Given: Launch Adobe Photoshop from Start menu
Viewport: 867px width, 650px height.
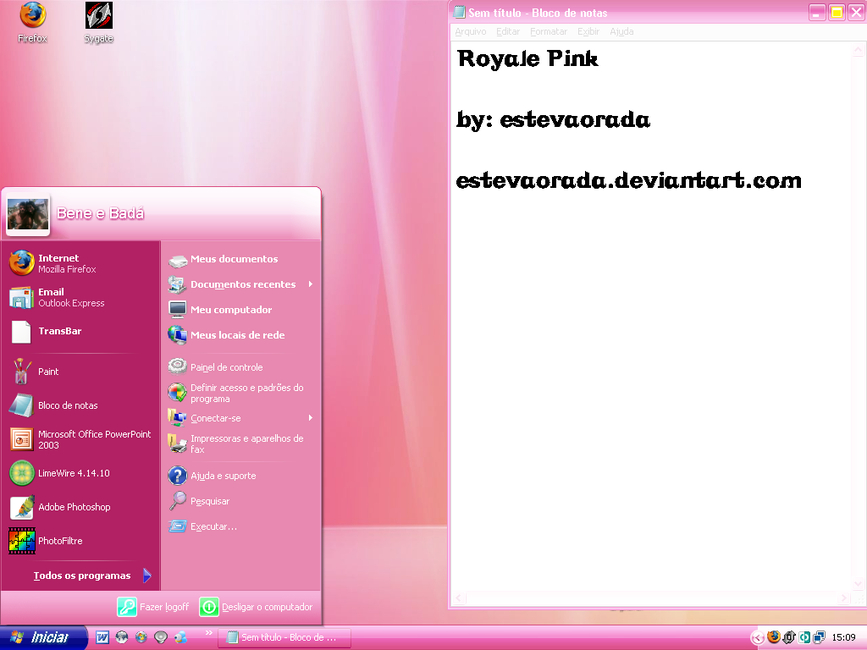Looking at the screenshot, I should [x=81, y=507].
